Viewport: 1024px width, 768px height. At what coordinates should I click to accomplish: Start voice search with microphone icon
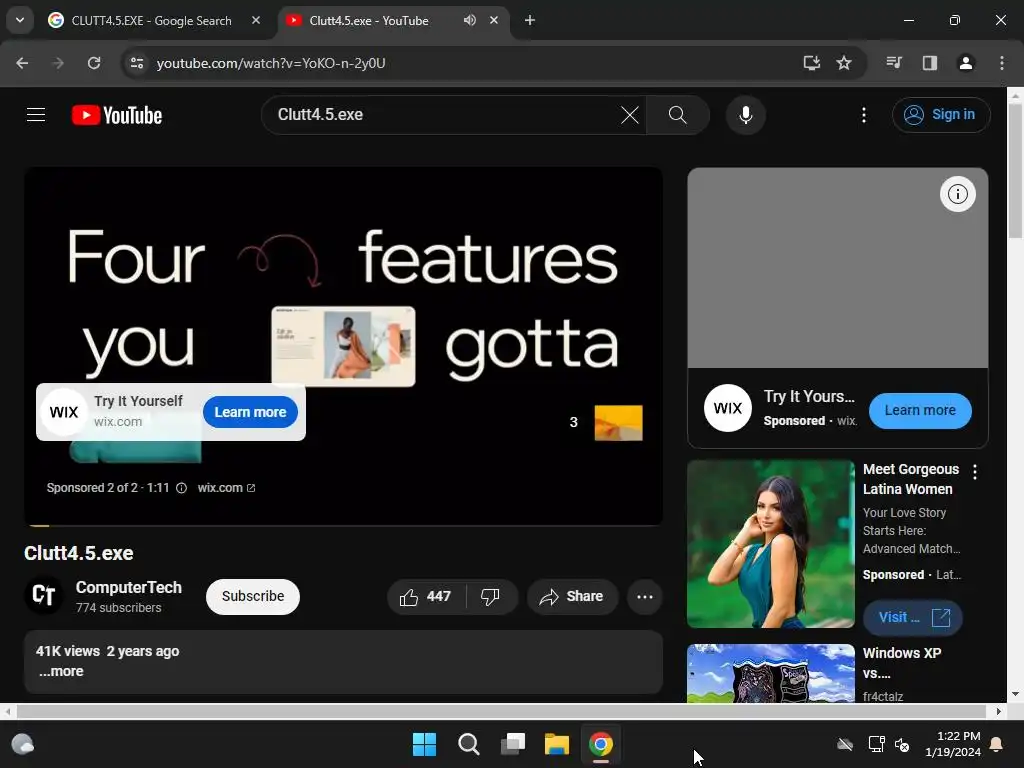click(745, 116)
